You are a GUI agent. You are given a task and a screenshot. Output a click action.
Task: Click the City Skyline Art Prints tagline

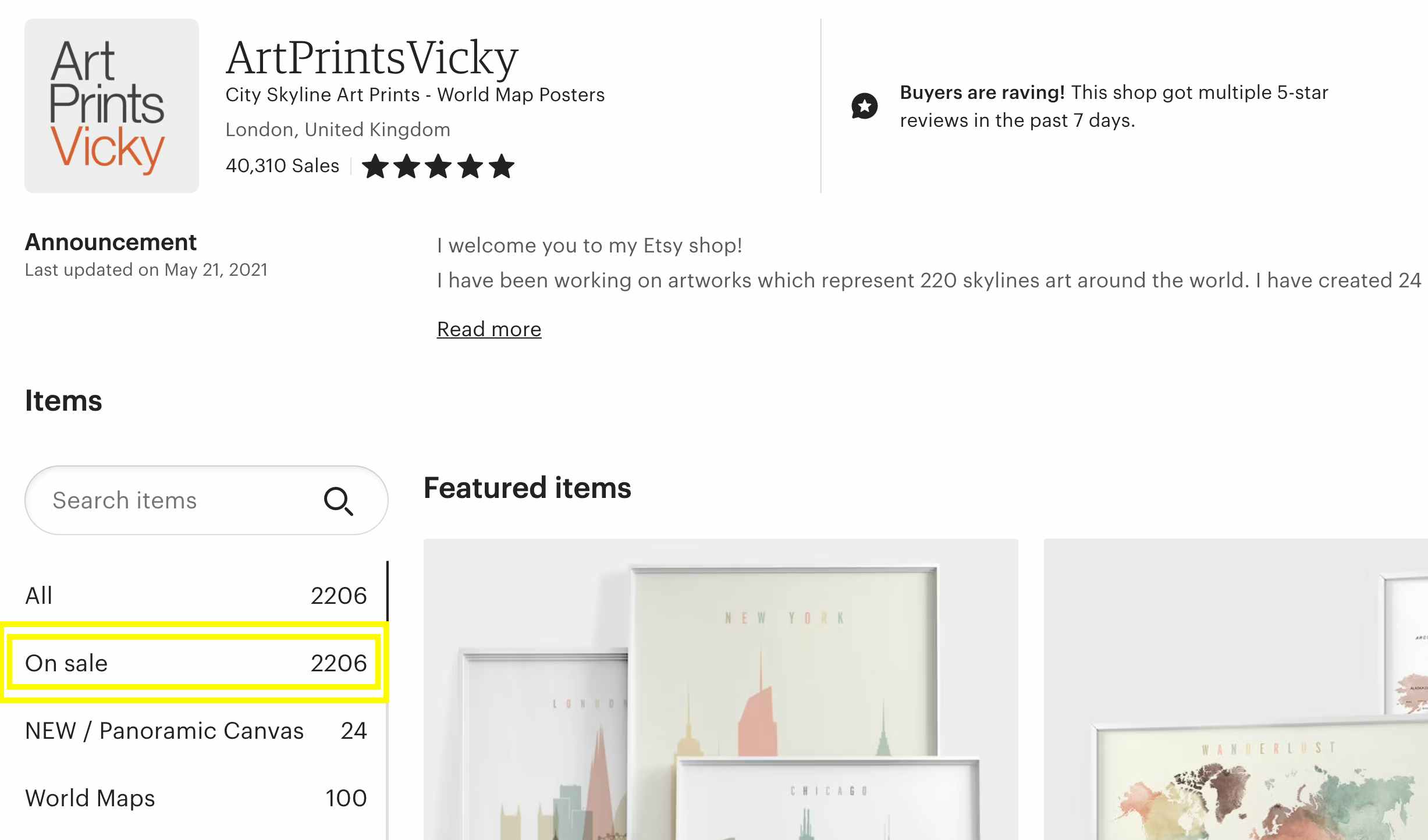pyautogui.click(x=415, y=94)
